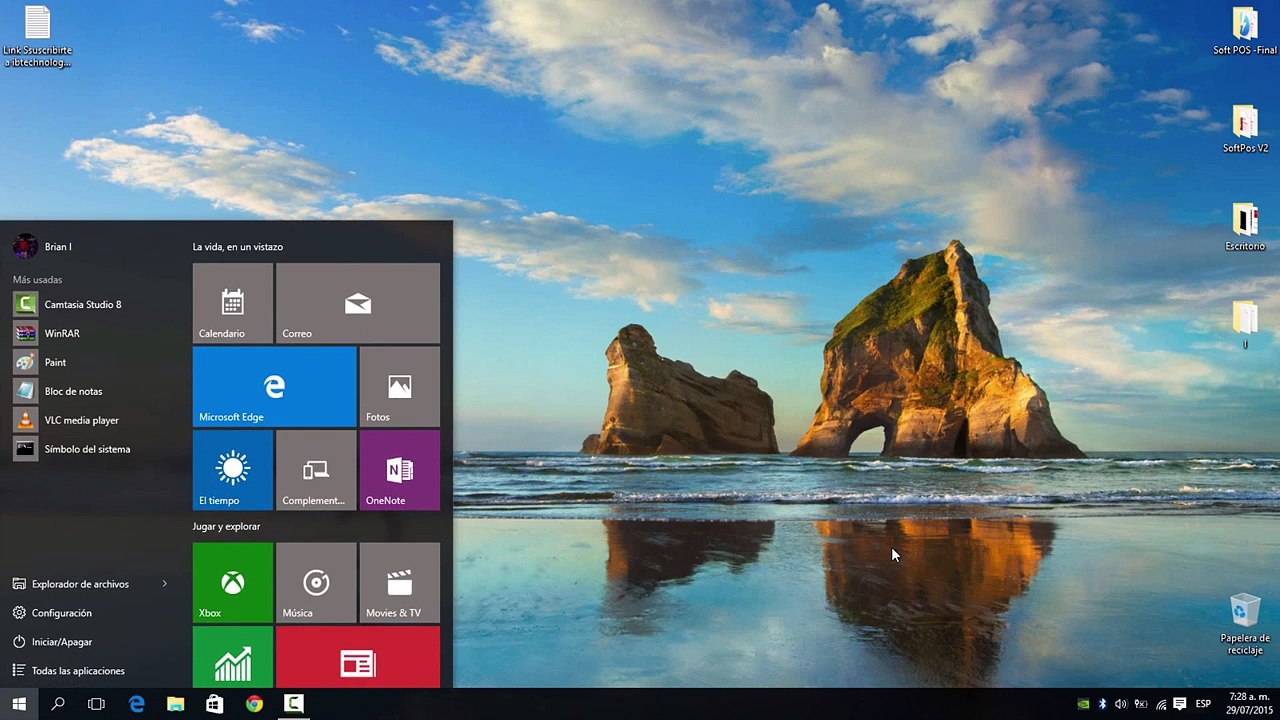Click the ESP language indicator
This screenshot has width=1280, height=720.
pyautogui.click(x=1204, y=704)
